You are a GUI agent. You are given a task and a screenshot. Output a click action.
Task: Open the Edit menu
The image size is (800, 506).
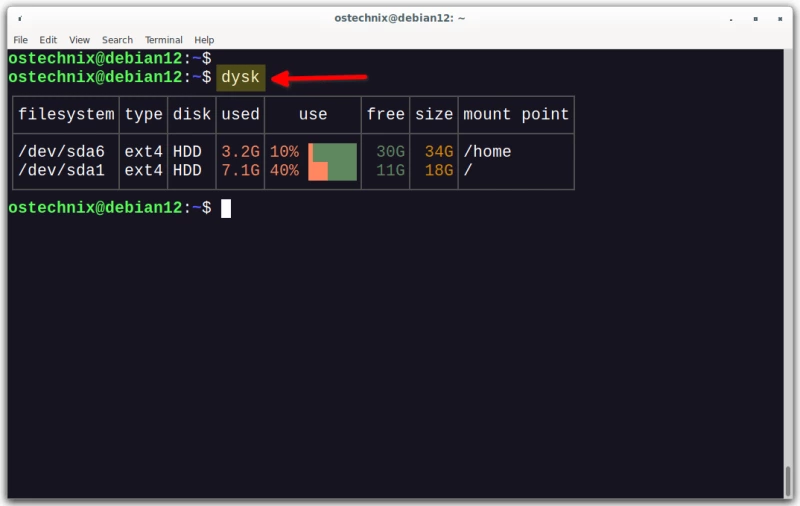[x=48, y=40]
